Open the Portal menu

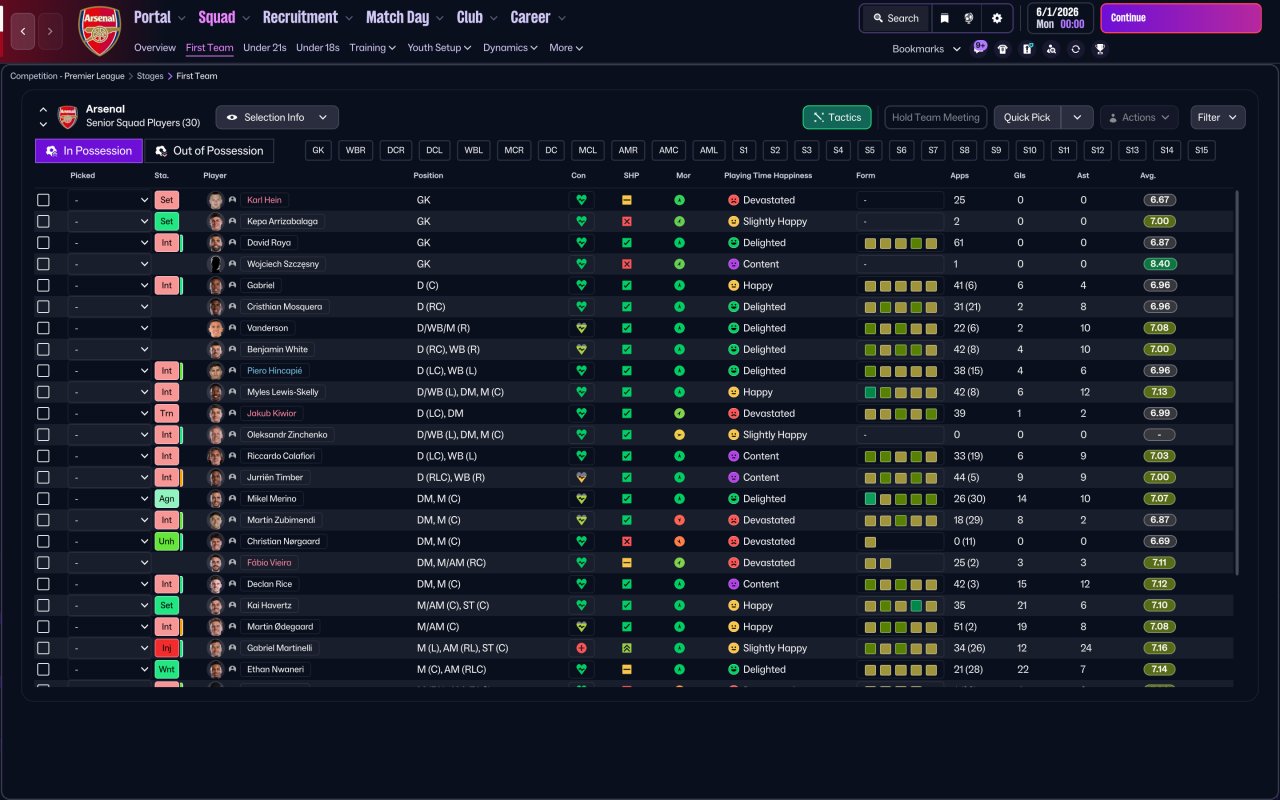coord(160,17)
